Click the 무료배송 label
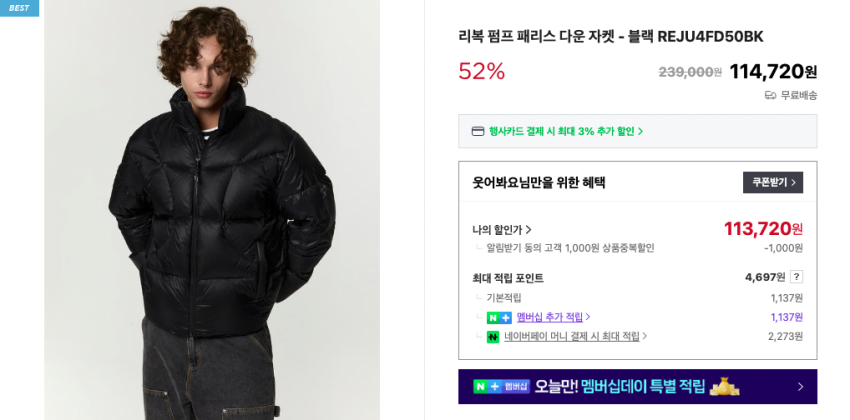The image size is (850, 420). pyautogui.click(x=799, y=96)
